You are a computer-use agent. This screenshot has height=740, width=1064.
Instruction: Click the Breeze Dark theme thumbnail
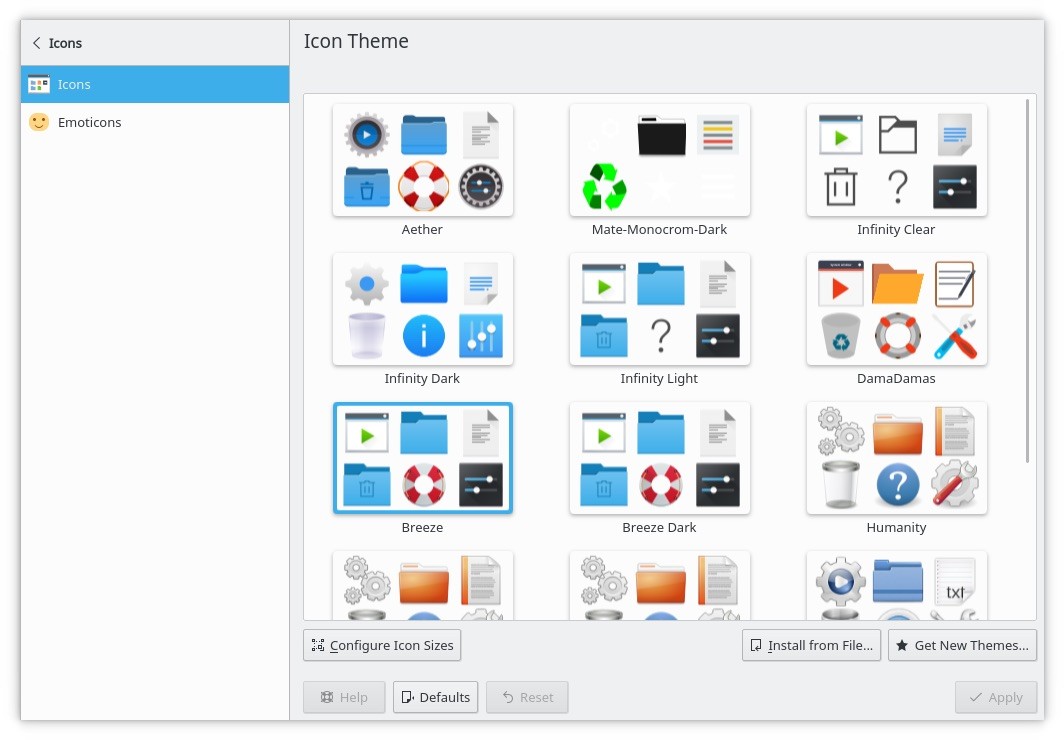(x=659, y=458)
